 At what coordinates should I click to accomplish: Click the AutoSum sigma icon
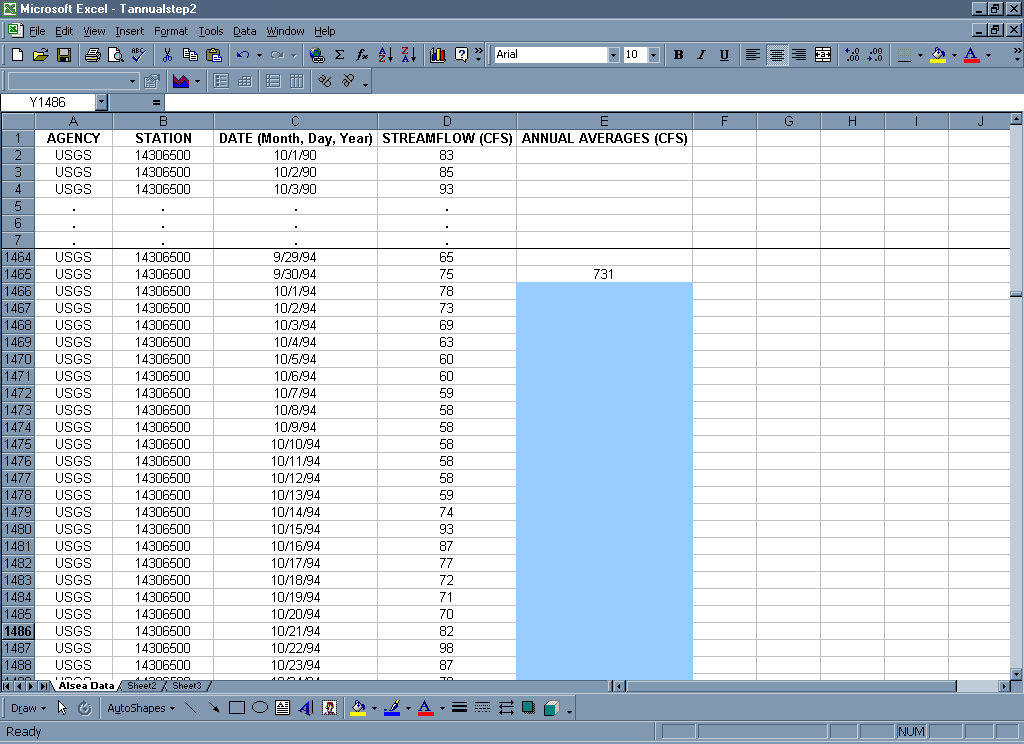(339, 55)
